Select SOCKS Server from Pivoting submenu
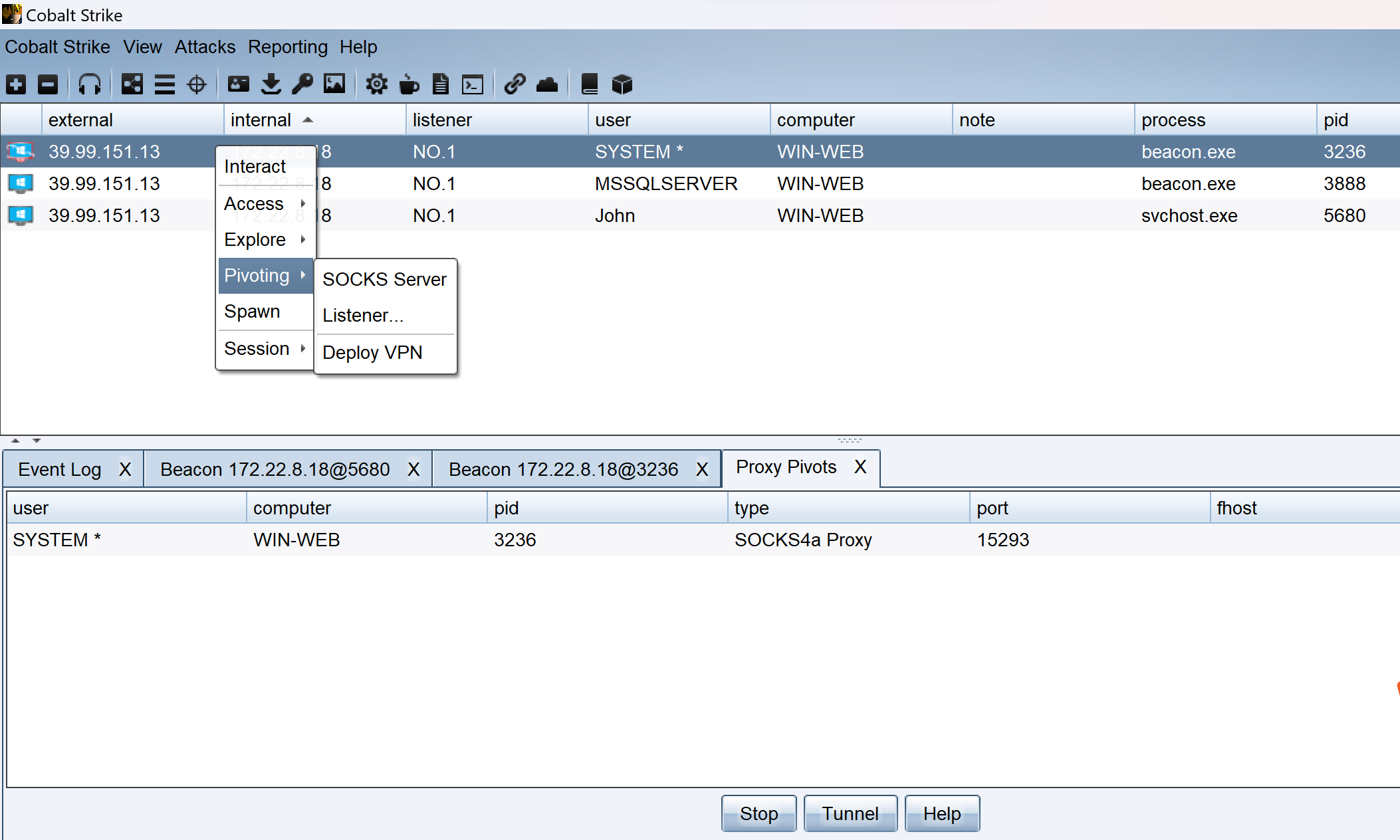Image resolution: width=1400 pixels, height=840 pixels. (384, 279)
